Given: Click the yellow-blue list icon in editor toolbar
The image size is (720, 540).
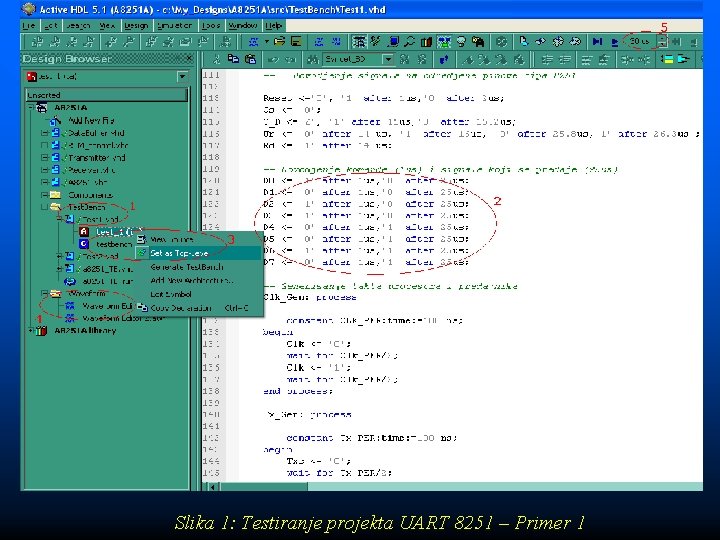Looking at the screenshot, I should pyautogui.click(x=666, y=59).
